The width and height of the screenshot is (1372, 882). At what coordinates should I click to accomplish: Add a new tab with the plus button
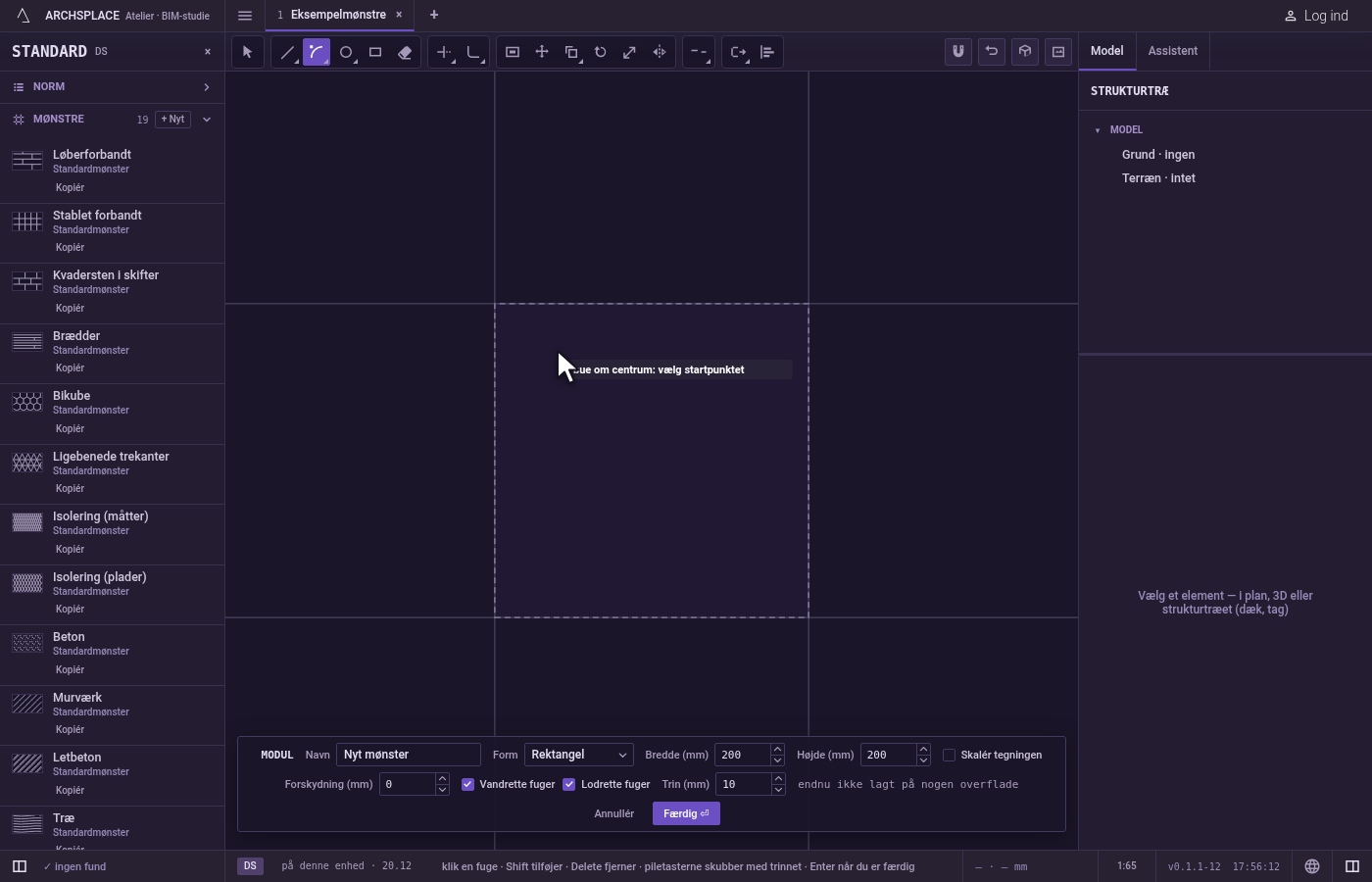click(x=434, y=16)
